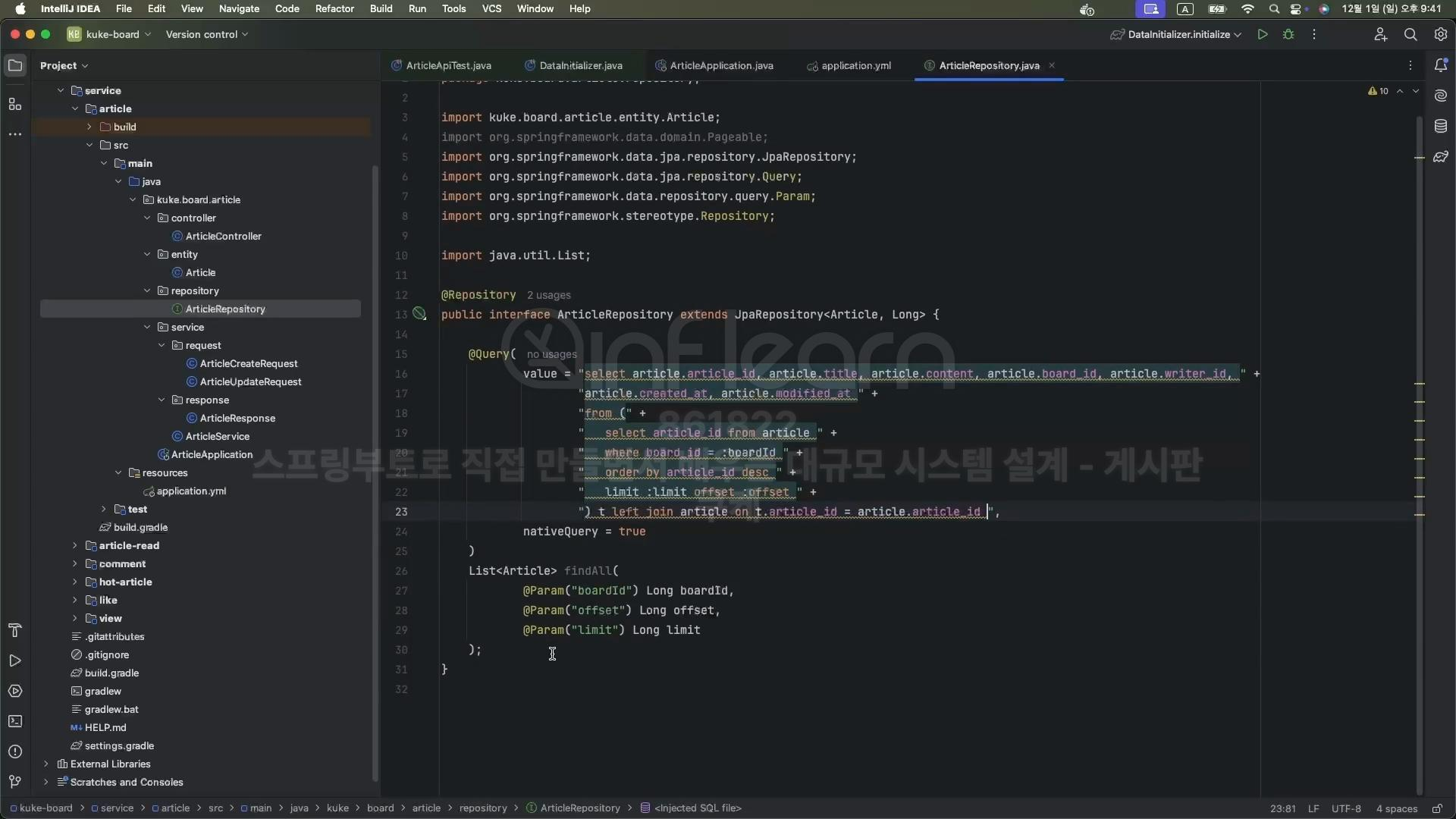Open the Terminal tool window

coord(15,721)
